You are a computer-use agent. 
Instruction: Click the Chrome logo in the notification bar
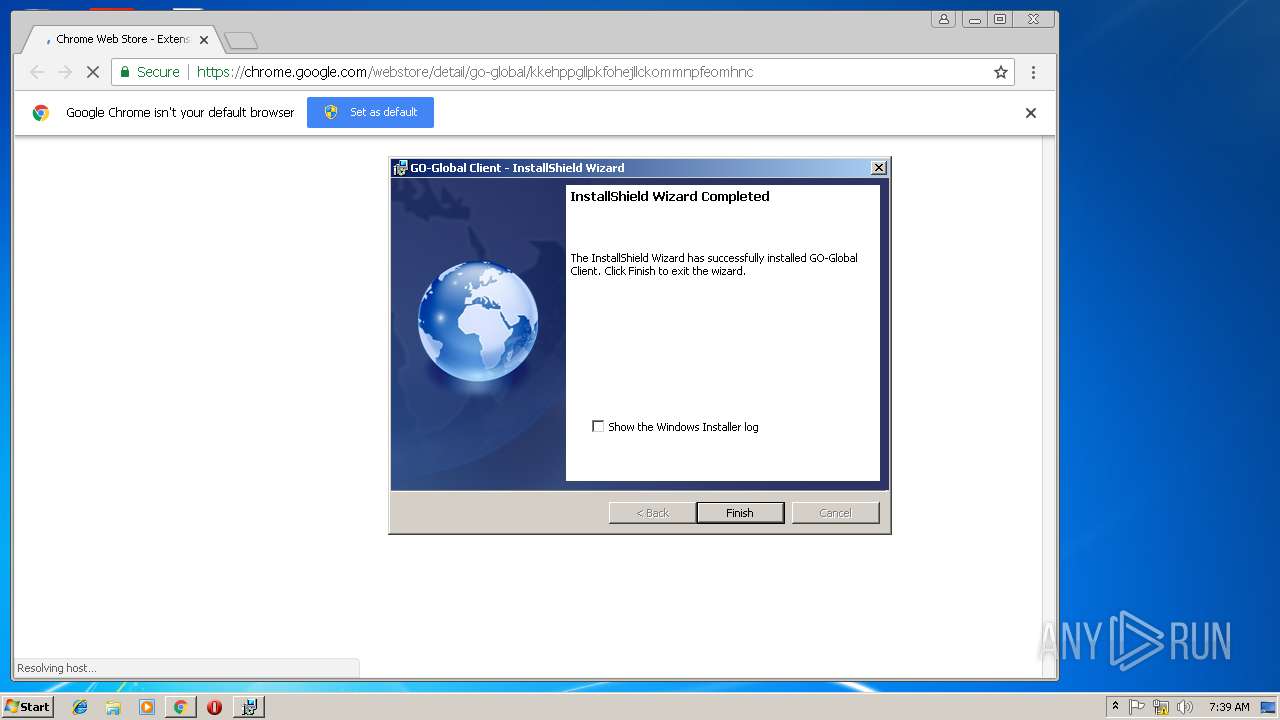[x=41, y=113]
